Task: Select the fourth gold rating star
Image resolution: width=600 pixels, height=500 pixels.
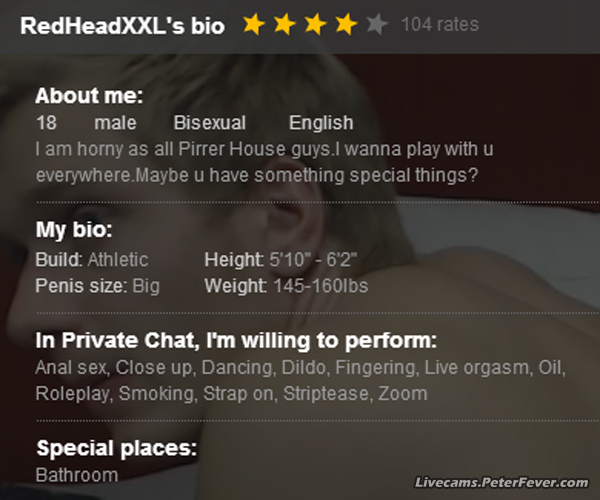Action: pyautogui.click(x=346, y=24)
